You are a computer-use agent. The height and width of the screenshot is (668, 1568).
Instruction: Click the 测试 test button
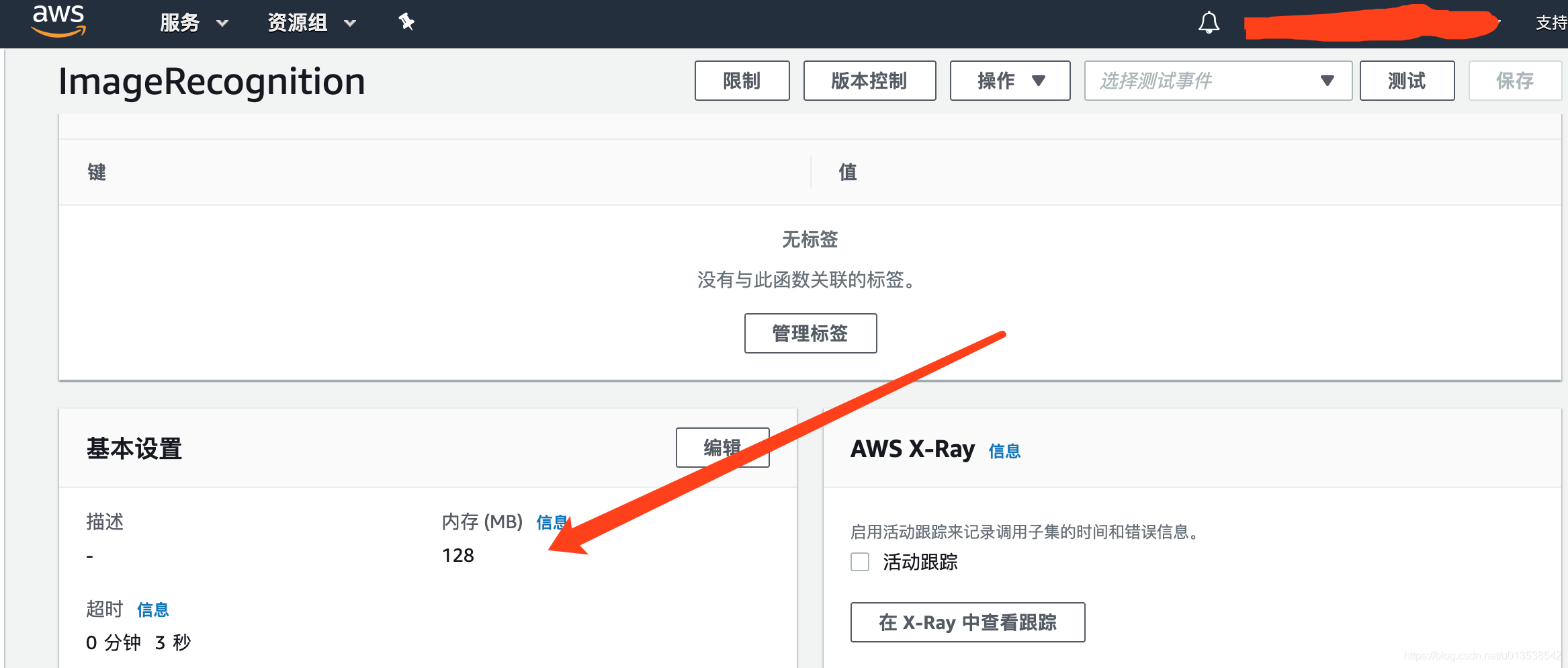[1407, 81]
